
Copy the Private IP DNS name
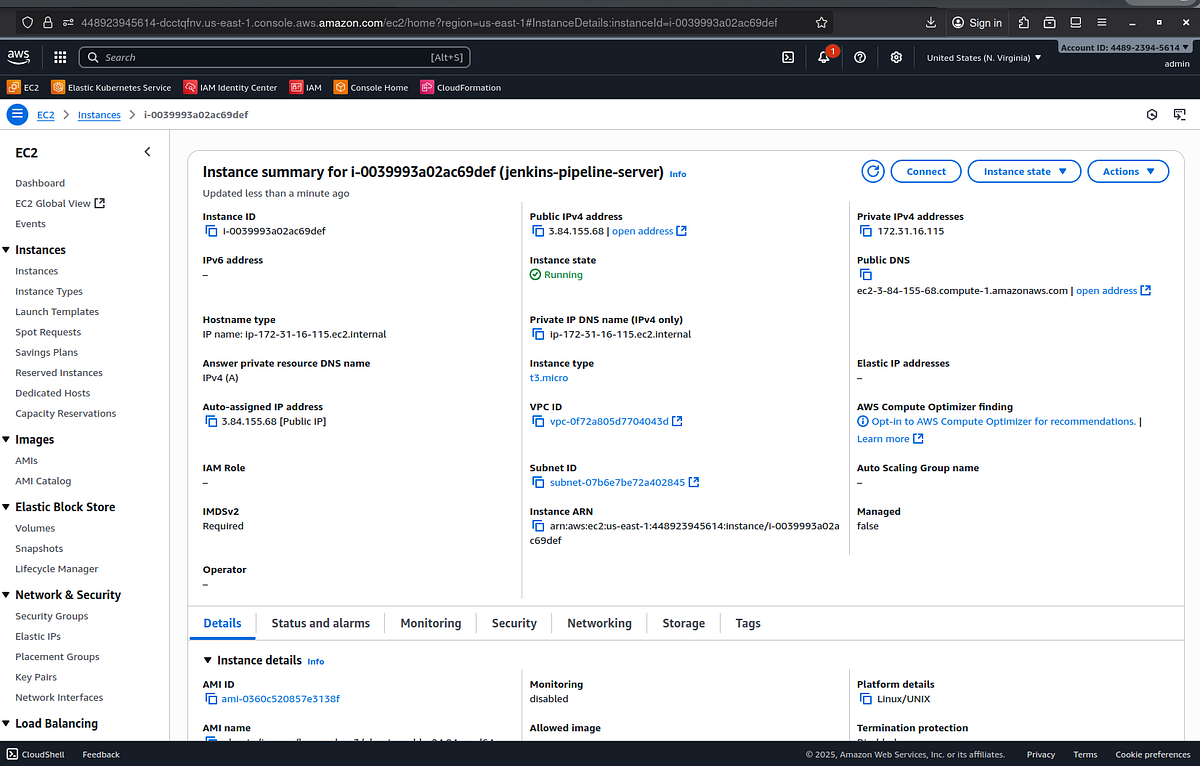tap(538, 334)
